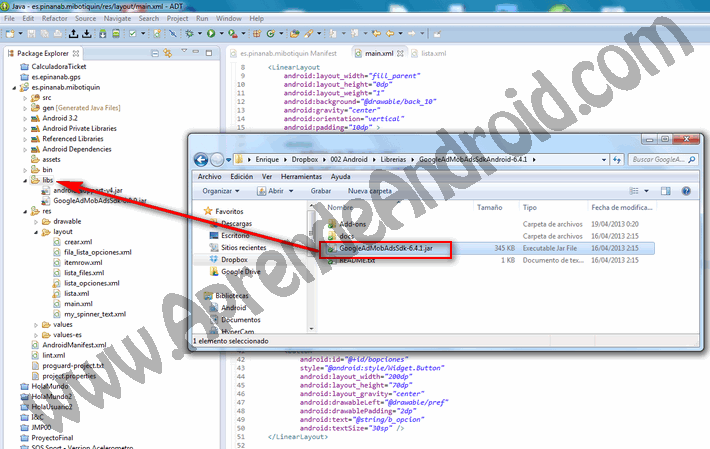Open Archivo menu in Explorer window
The image size is (710, 449).
[210, 177]
